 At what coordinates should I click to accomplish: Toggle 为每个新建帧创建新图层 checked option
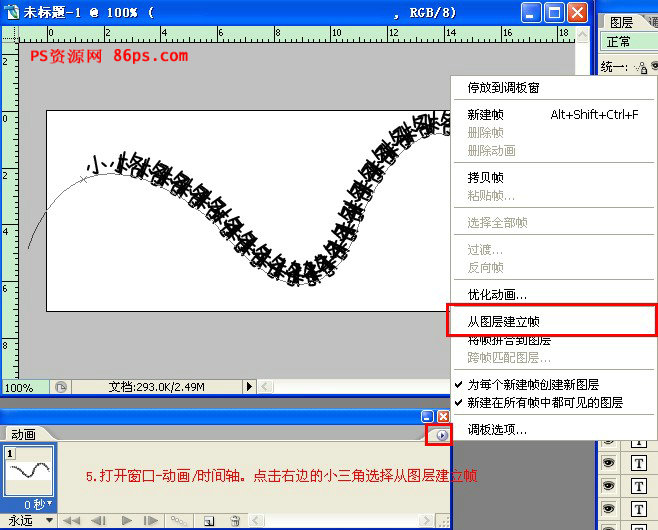554,384
